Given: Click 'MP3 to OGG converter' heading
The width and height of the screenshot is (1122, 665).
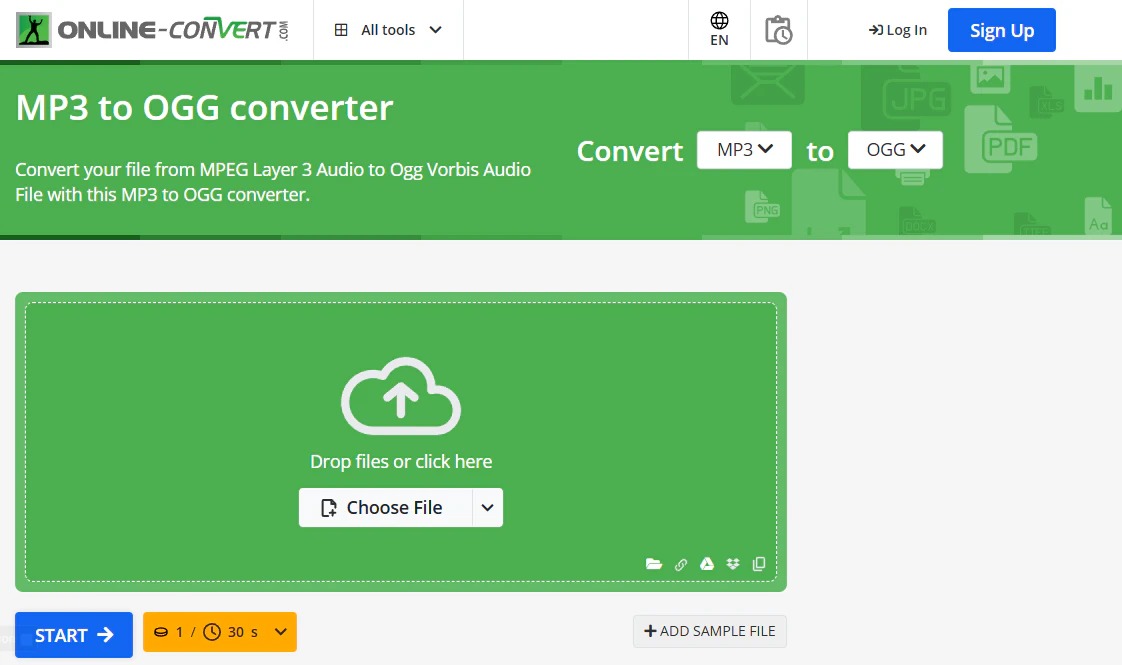Looking at the screenshot, I should pos(205,108).
